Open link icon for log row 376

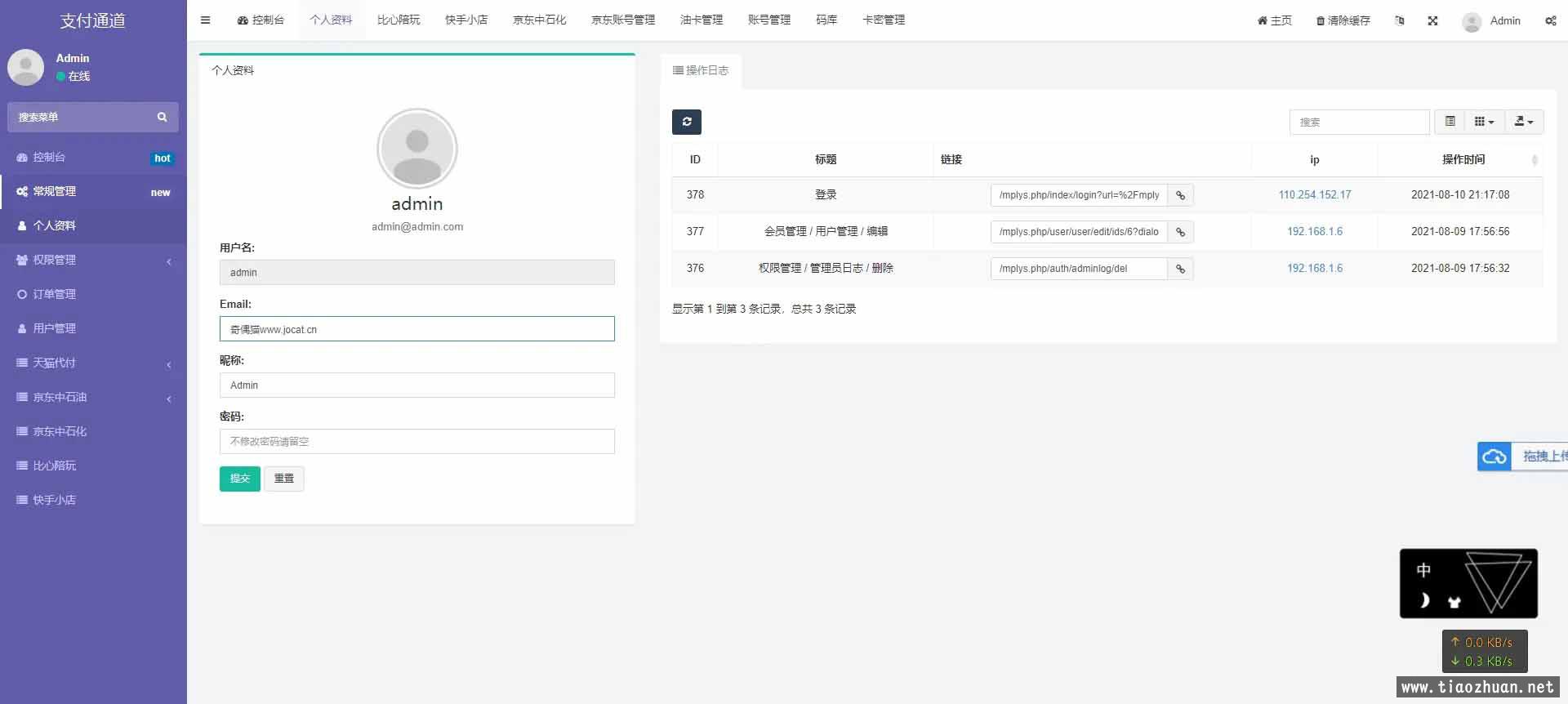[1180, 269]
